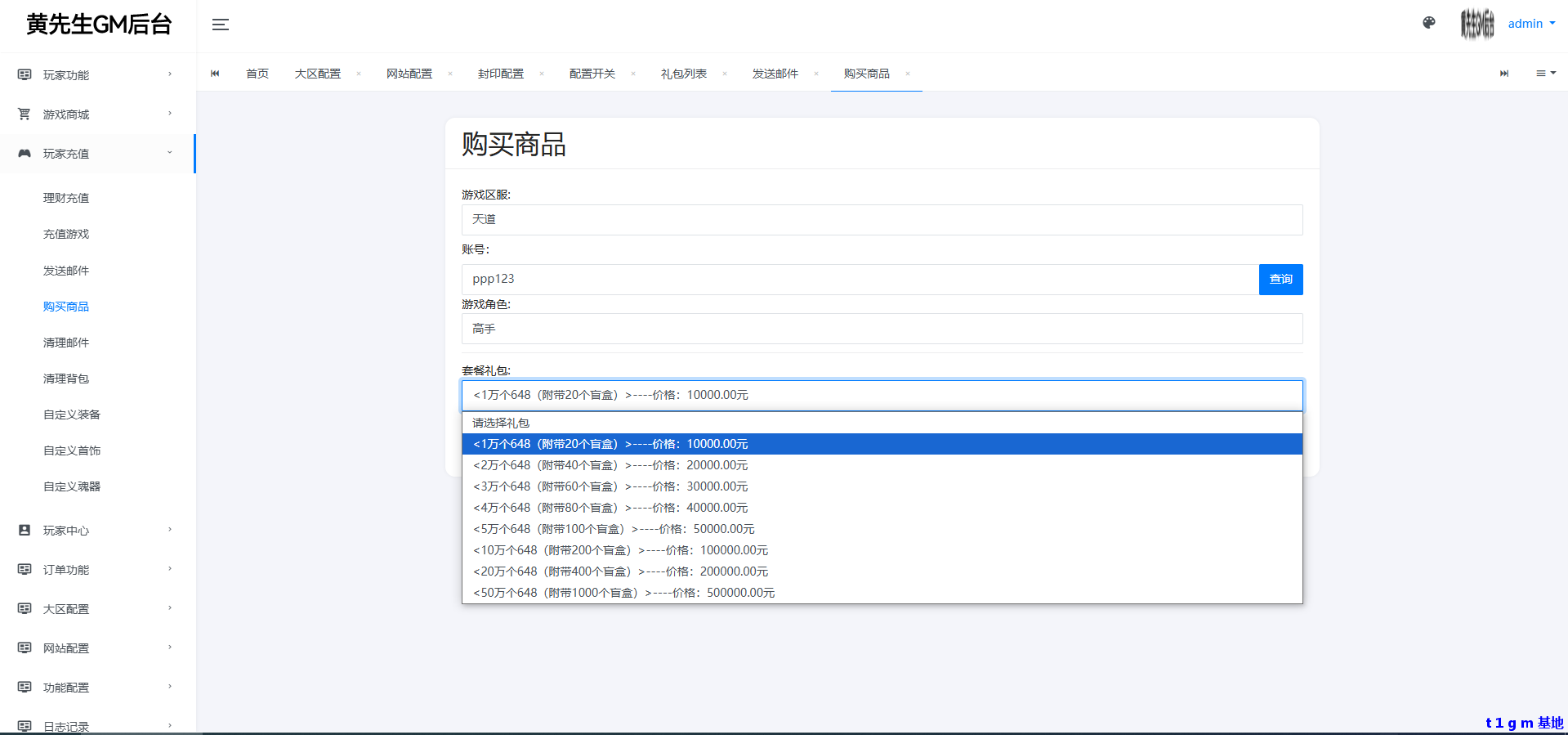Toggle the sidebar hamburger menu icon
Viewport: 1568px width, 735px height.
coord(221,25)
